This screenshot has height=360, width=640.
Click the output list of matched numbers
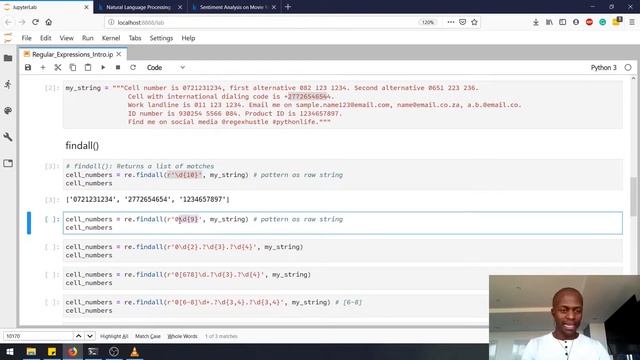(147, 200)
